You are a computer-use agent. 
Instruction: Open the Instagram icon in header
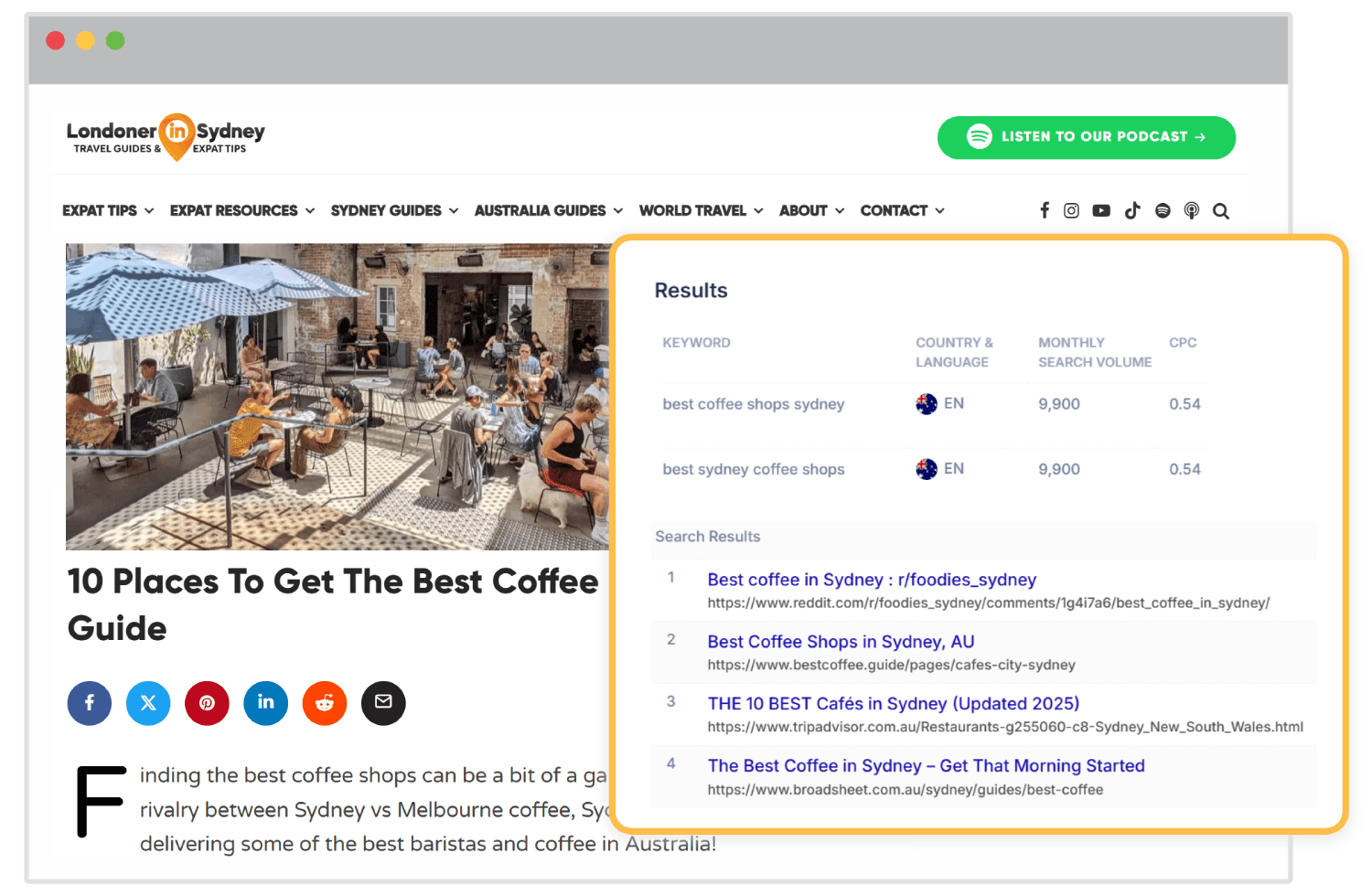click(1071, 210)
